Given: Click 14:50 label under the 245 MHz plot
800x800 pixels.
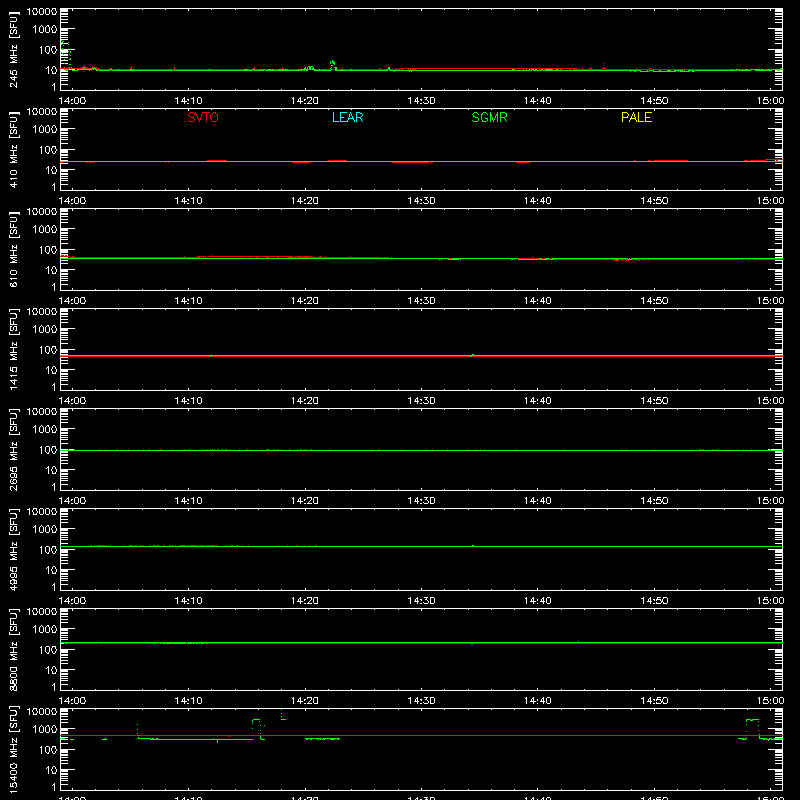Looking at the screenshot, I should click(654, 101).
